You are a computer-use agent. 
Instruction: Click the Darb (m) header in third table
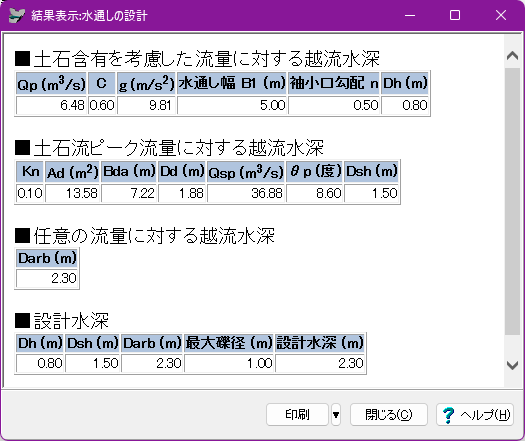click(x=47, y=258)
